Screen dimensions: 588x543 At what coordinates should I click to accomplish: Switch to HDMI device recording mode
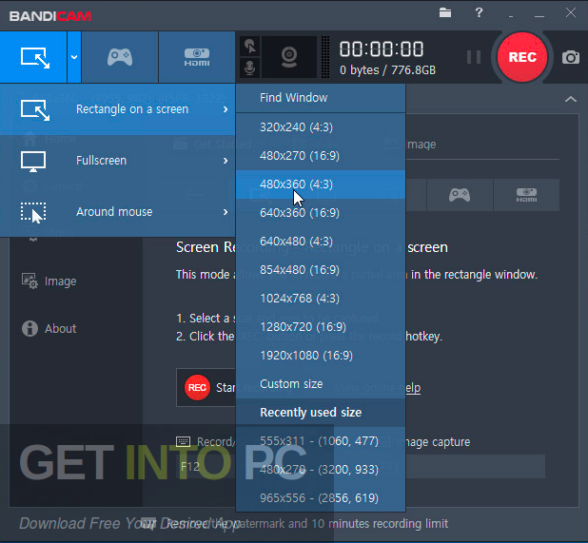click(x=196, y=57)
